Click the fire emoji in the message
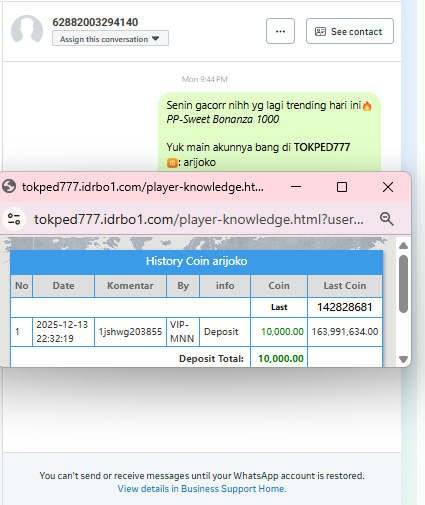 point(367,106)
